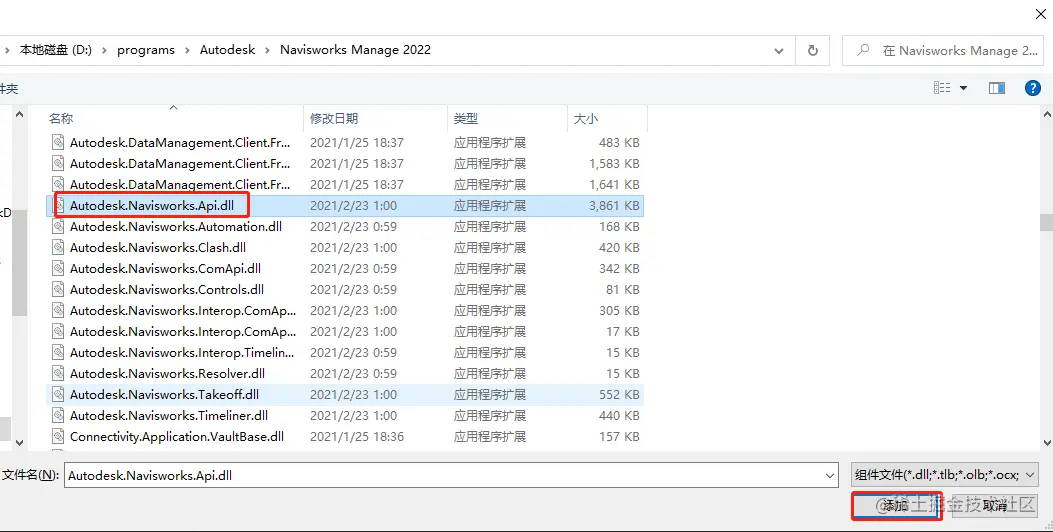Click the refresh icon beside address bar

click(x=813, y=50)
